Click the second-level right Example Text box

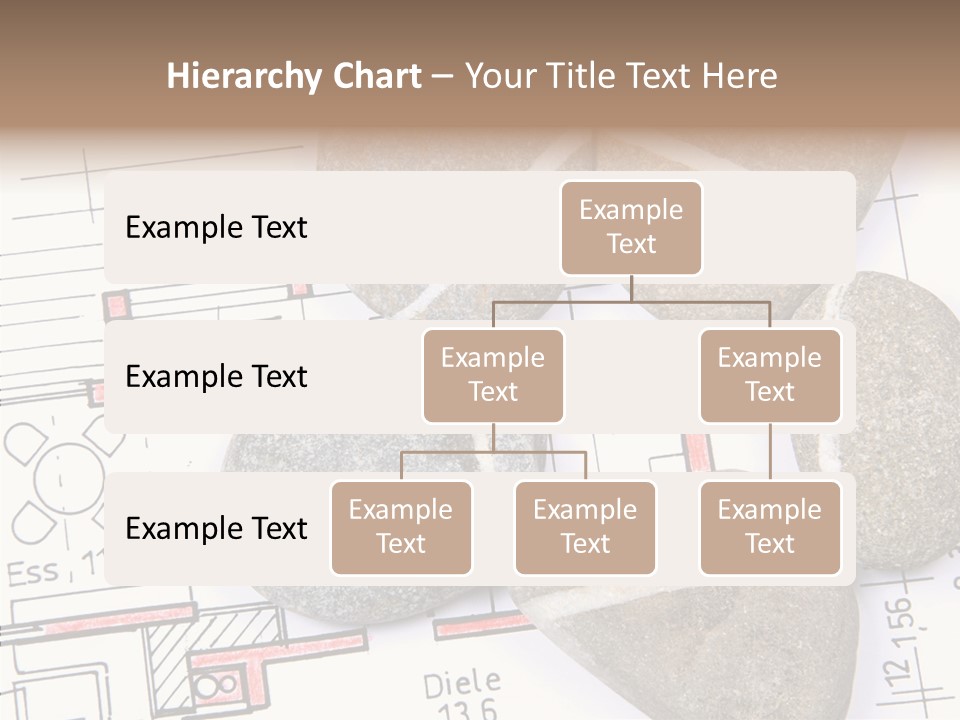tap(770, 376)
